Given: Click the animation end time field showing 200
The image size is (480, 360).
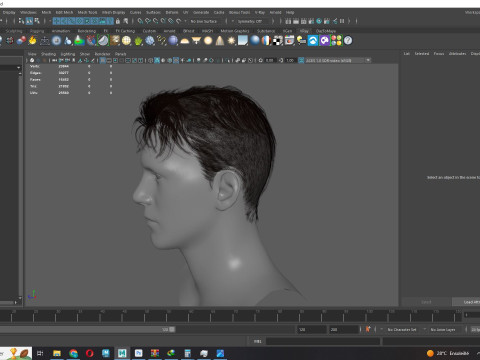Looking at the screenshot, I should [x=344, y=329].
